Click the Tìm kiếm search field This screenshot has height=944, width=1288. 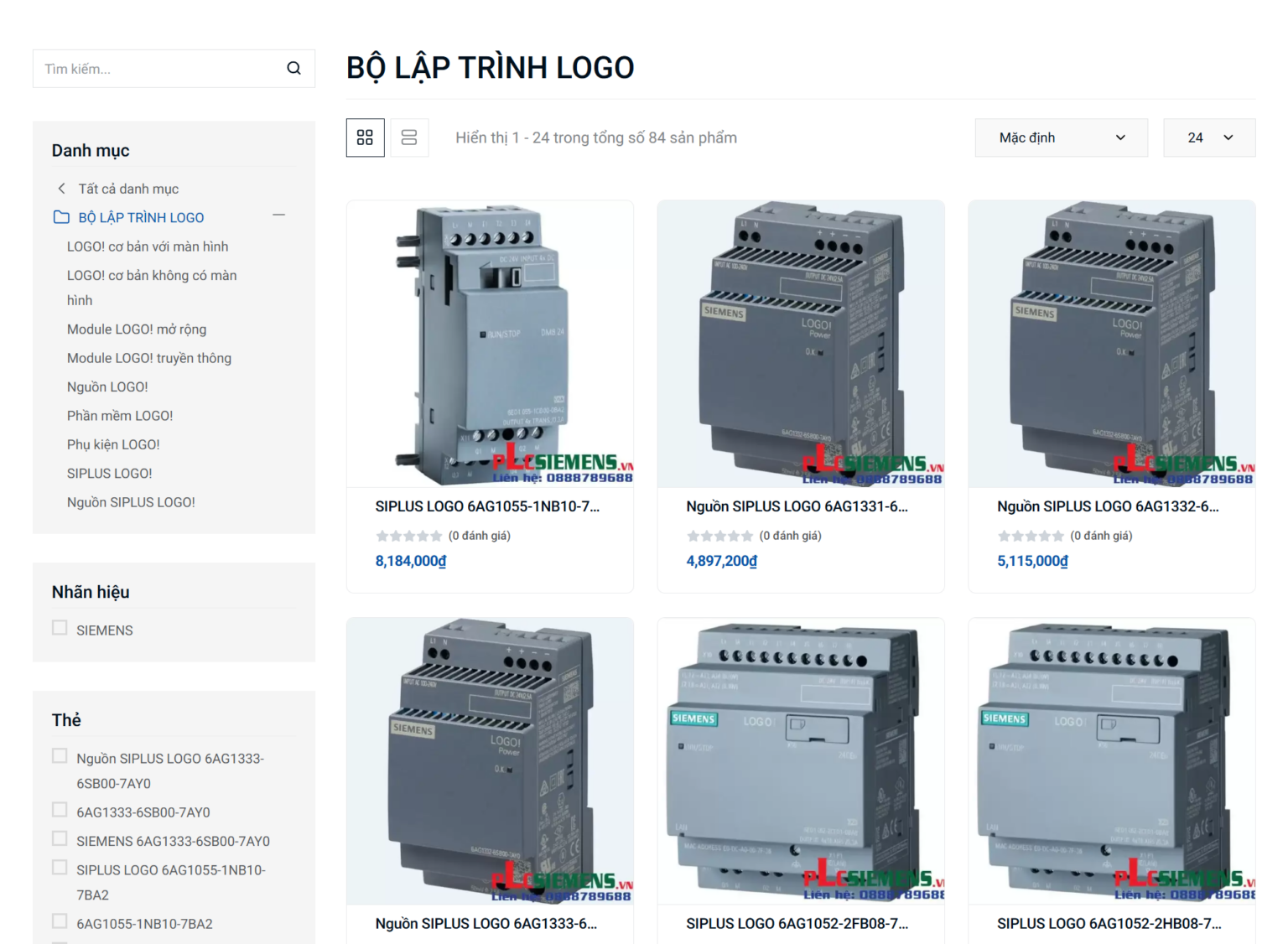(159, 69)
